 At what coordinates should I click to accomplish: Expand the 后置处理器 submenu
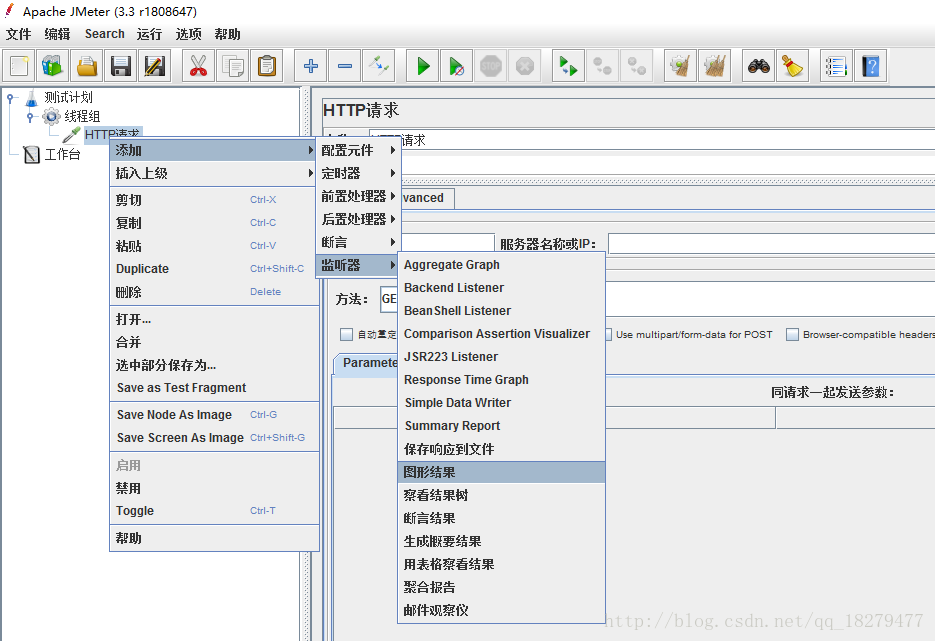pyautogui.click(x=358, y=219)
